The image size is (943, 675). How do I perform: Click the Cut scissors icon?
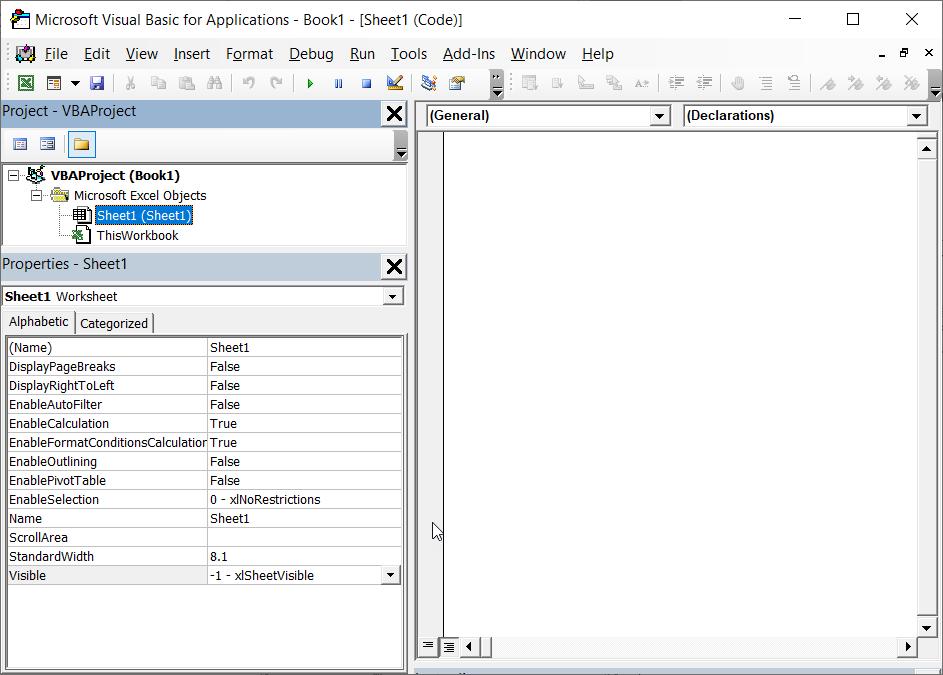click(131, 83)
